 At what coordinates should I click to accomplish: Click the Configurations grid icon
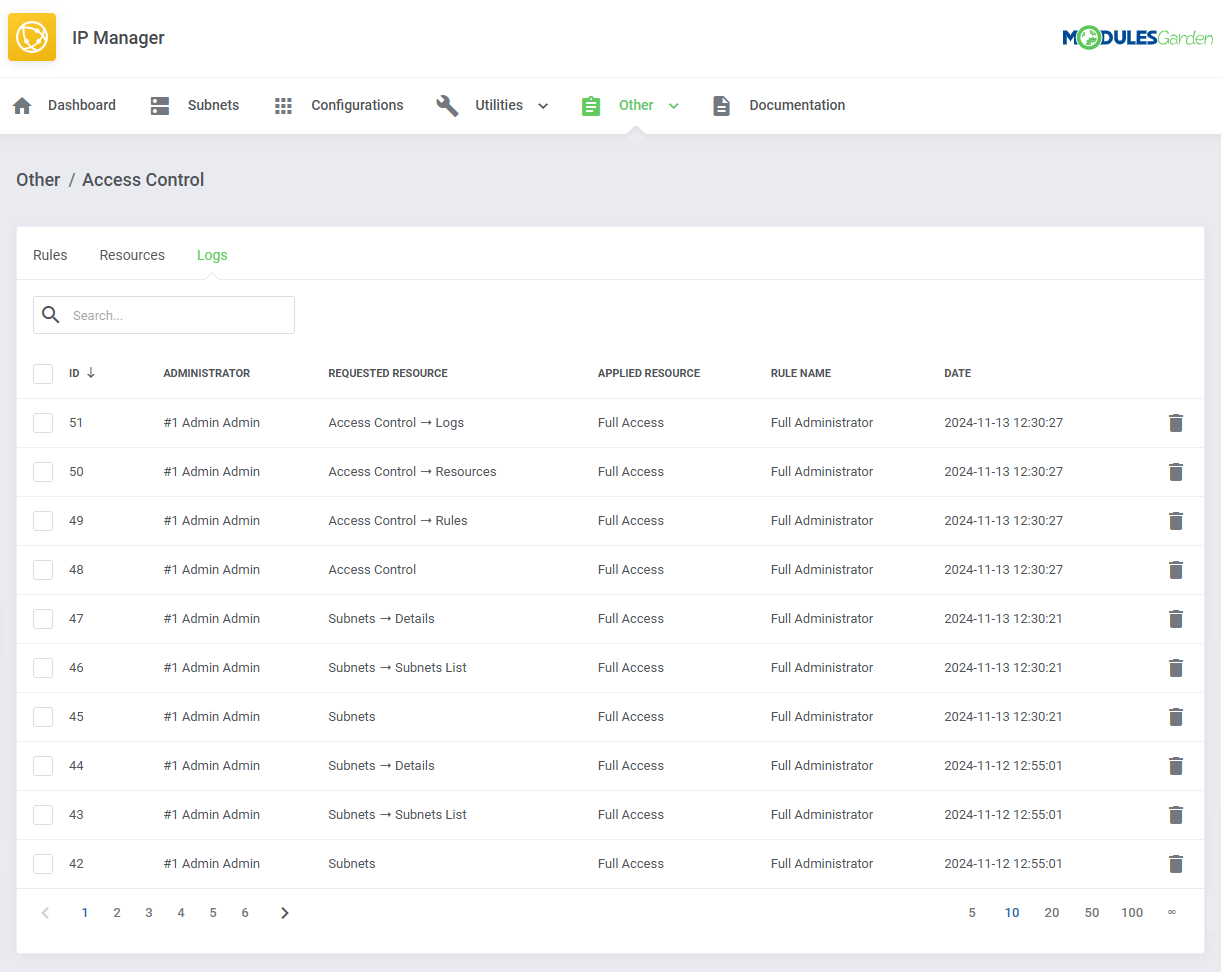[283, 105]
